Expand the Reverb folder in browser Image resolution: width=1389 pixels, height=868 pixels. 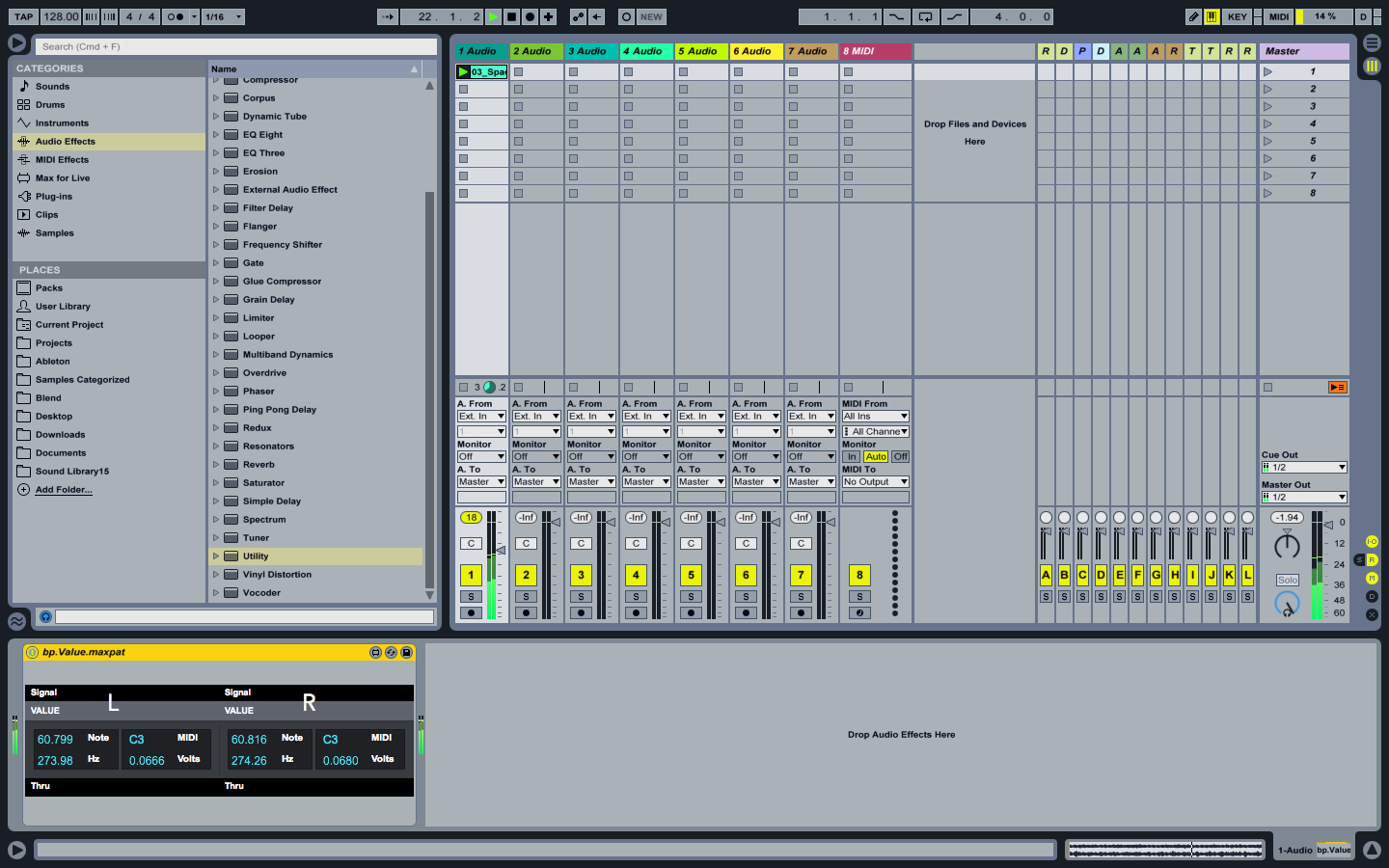(216, 465)
